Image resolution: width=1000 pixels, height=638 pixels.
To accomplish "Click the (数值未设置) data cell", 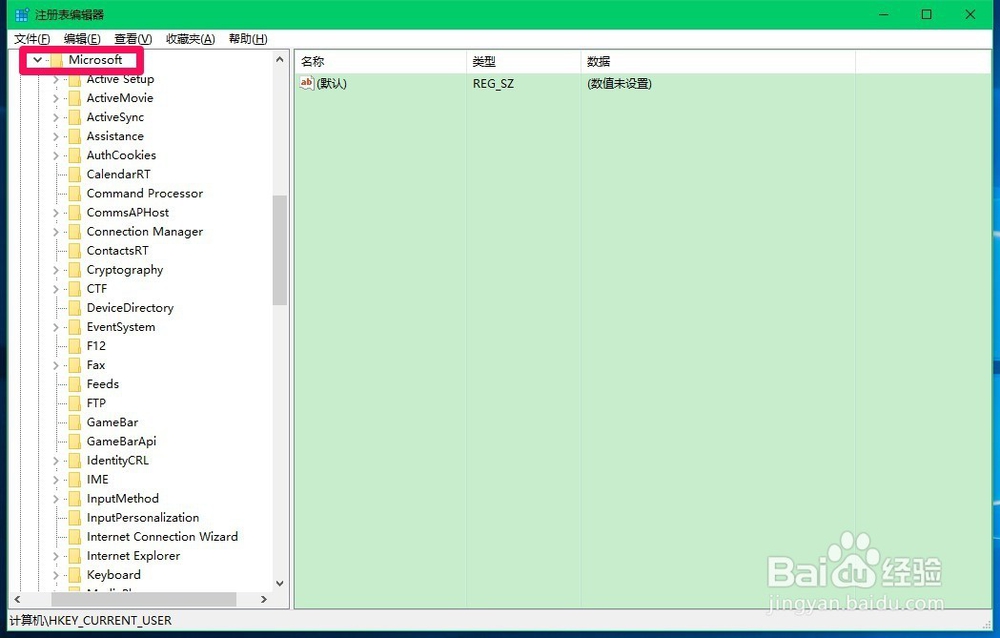I will (x=619, y=84).
